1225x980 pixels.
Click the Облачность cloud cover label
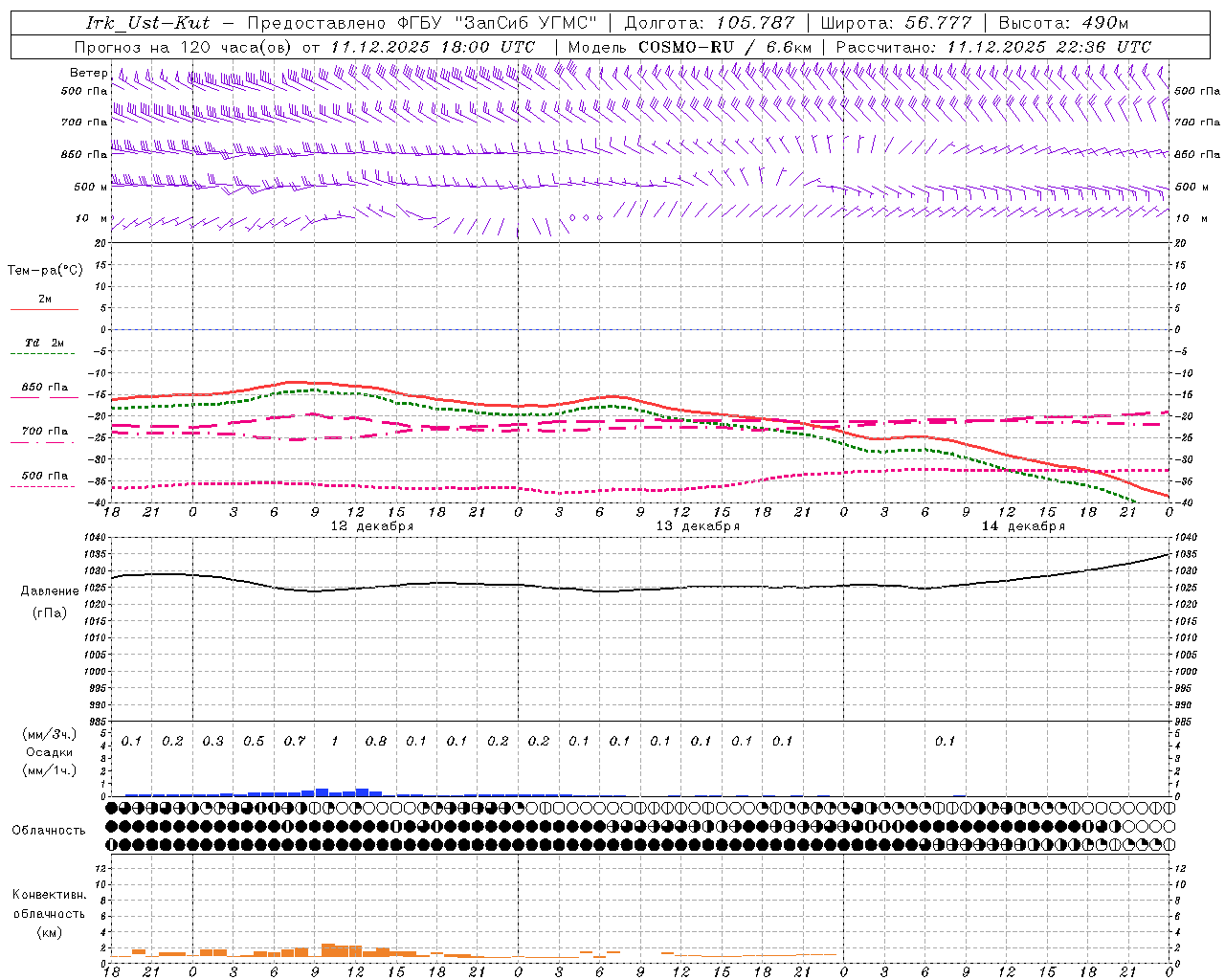49,830
